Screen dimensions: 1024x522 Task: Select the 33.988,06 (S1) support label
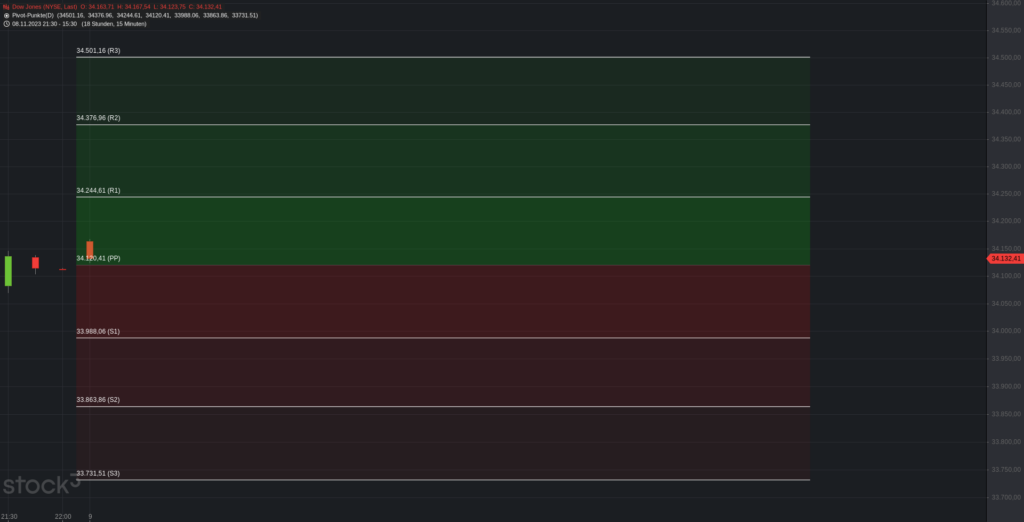pyautogui.click(x=98, y=331)
